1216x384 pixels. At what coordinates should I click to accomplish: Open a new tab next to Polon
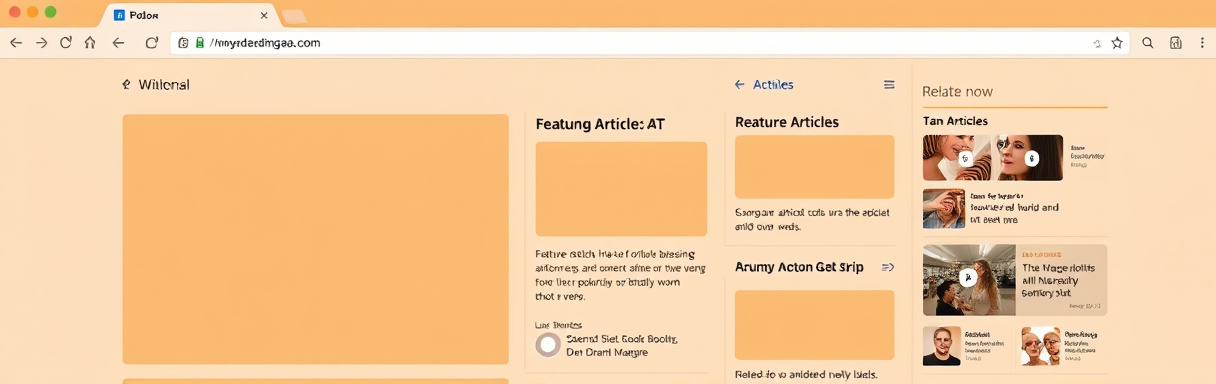pyautogui.click(x=294, y=17)
